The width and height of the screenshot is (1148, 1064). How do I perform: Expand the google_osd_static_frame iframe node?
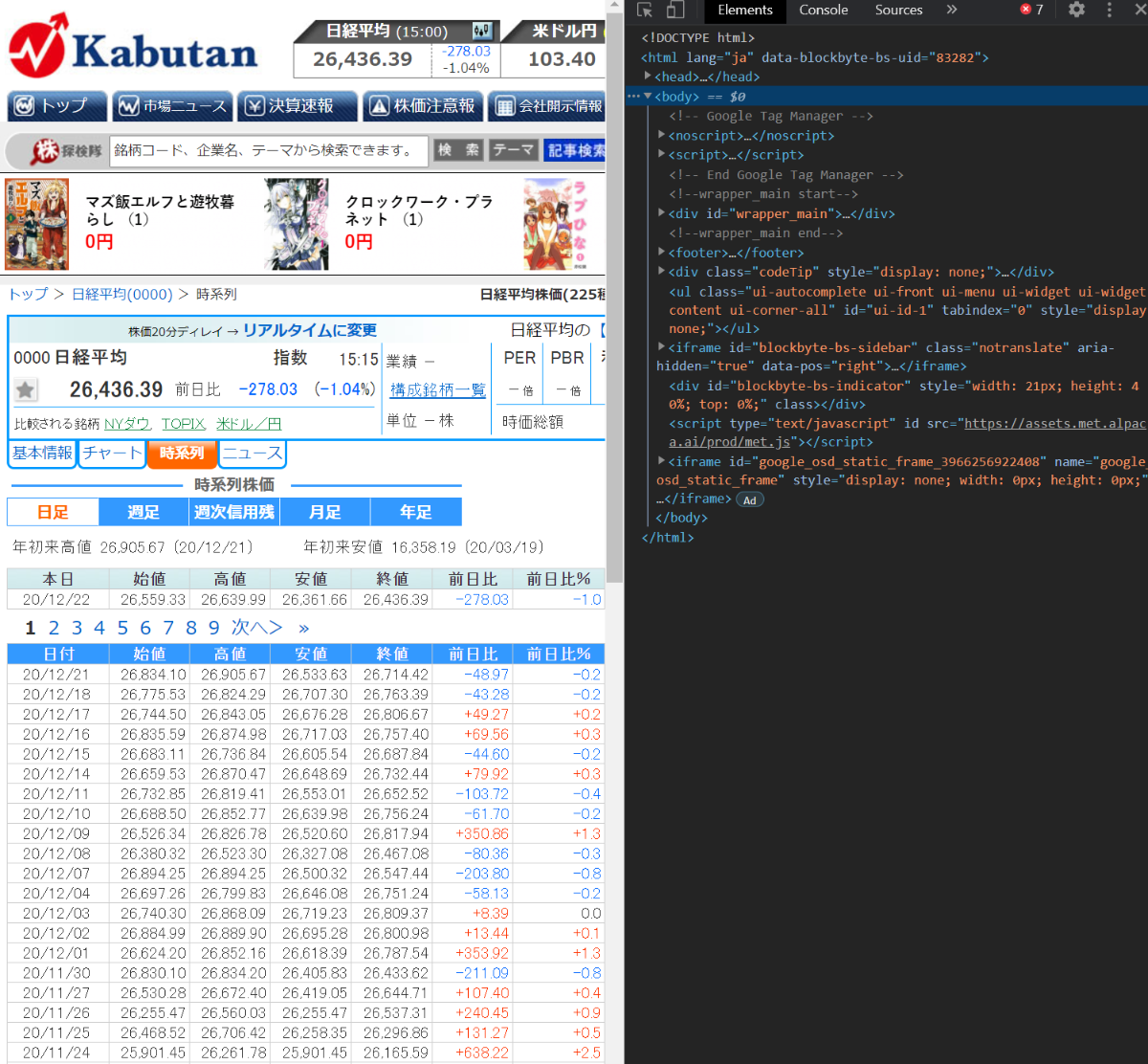click(x=662, y=460)
